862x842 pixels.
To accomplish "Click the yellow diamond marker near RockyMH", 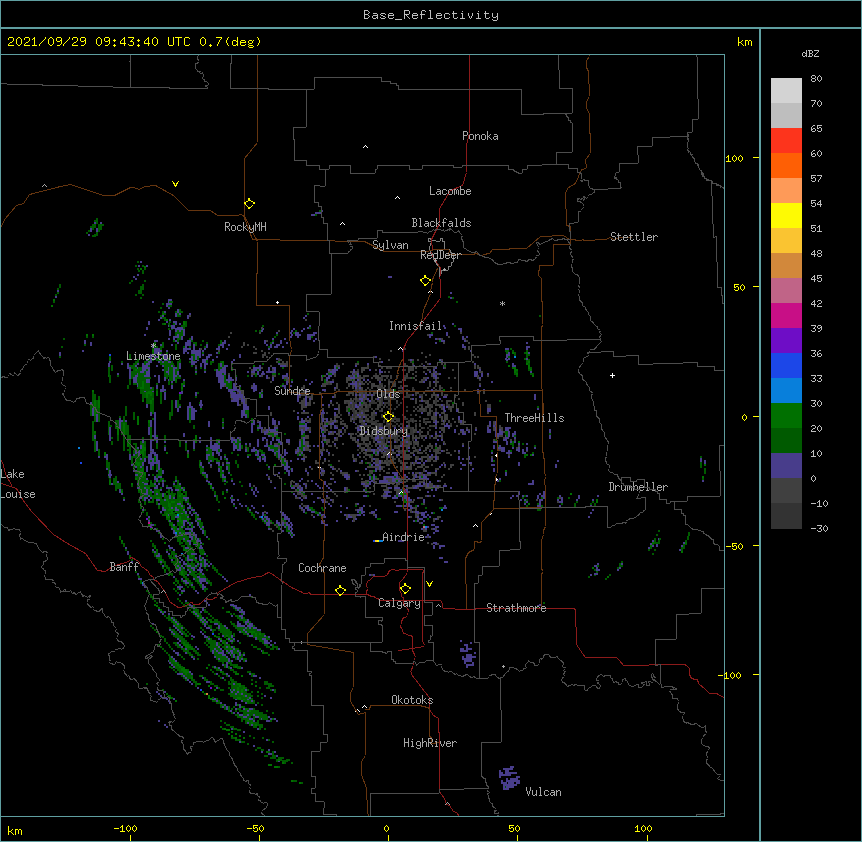I will [x=250, y=204].
